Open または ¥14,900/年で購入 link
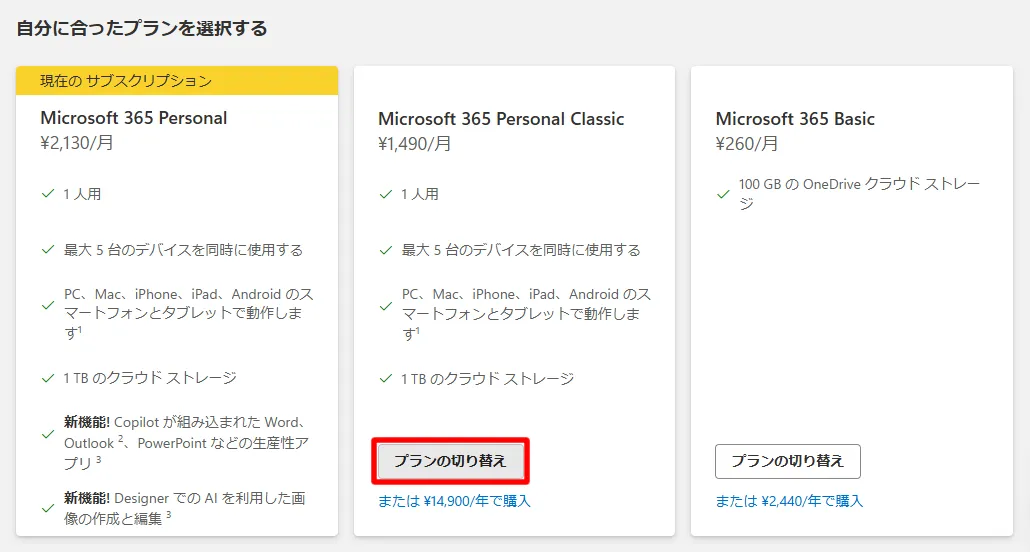The image size is (1030, 552). [454, 501]
